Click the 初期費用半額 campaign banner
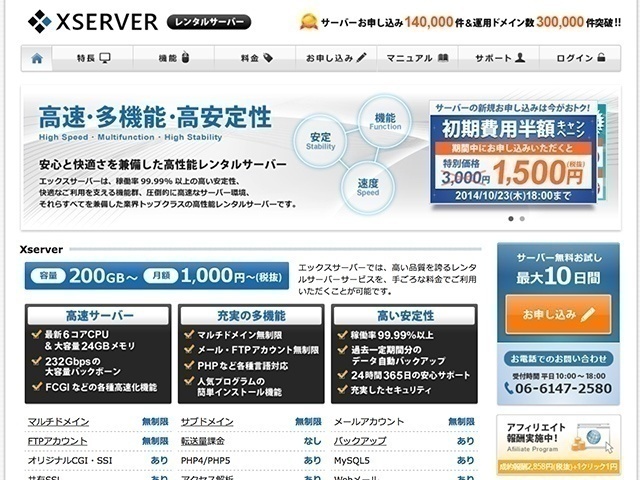This screenshot has height=480, width=640. point(513,153)
